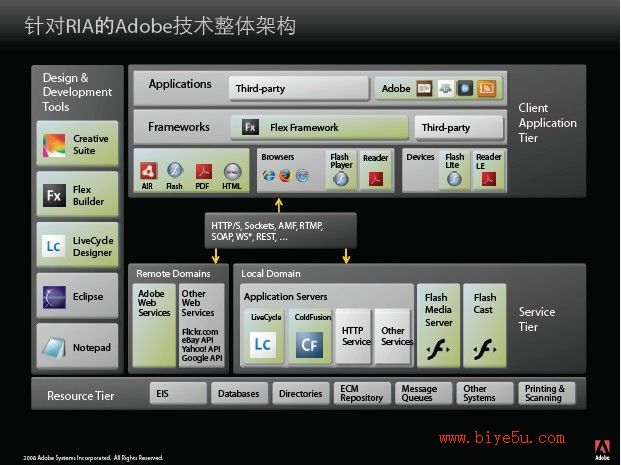This screenshot has height=465, width=621.
Task: Click the Reader LE PDF icon
Action: coord(489,179)
